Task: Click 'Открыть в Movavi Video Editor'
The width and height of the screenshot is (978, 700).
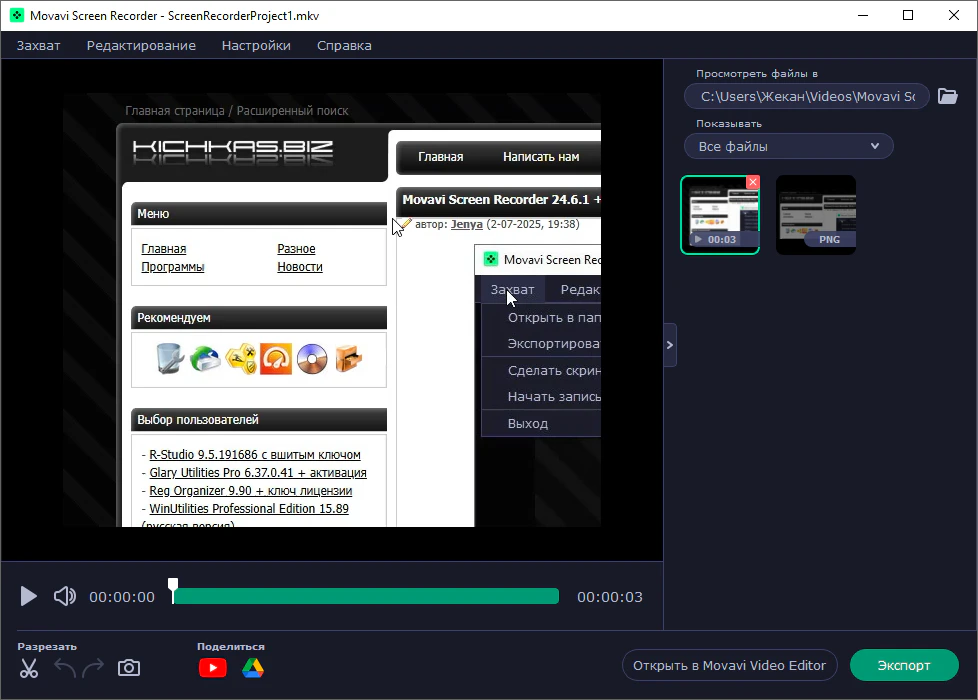Action: [729, 665]
